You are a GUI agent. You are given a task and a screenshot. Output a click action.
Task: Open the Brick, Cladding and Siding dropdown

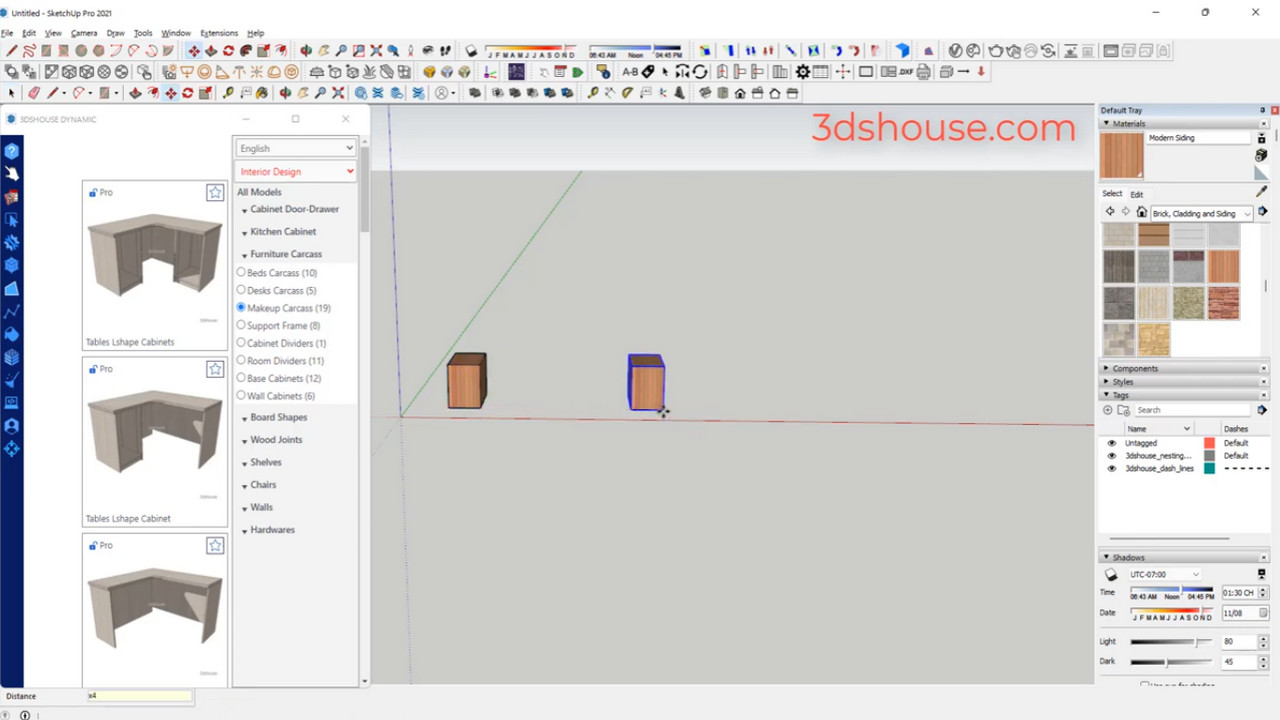tap(1201, 213)
